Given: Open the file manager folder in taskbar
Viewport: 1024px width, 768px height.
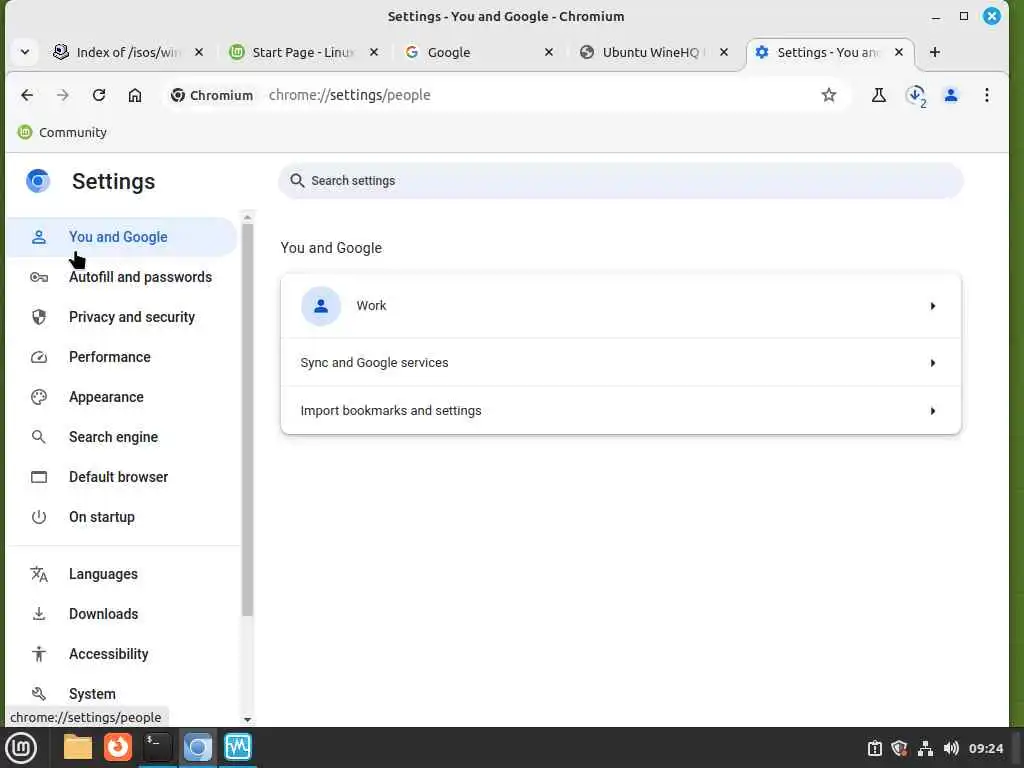Looking at the screenshot, I should tap(78, 748).
